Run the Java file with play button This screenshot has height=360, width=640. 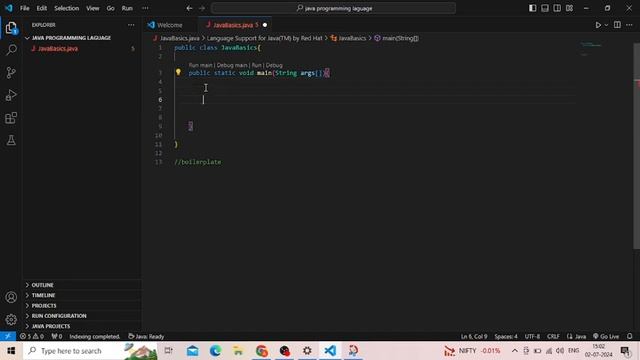coord(598,25)
